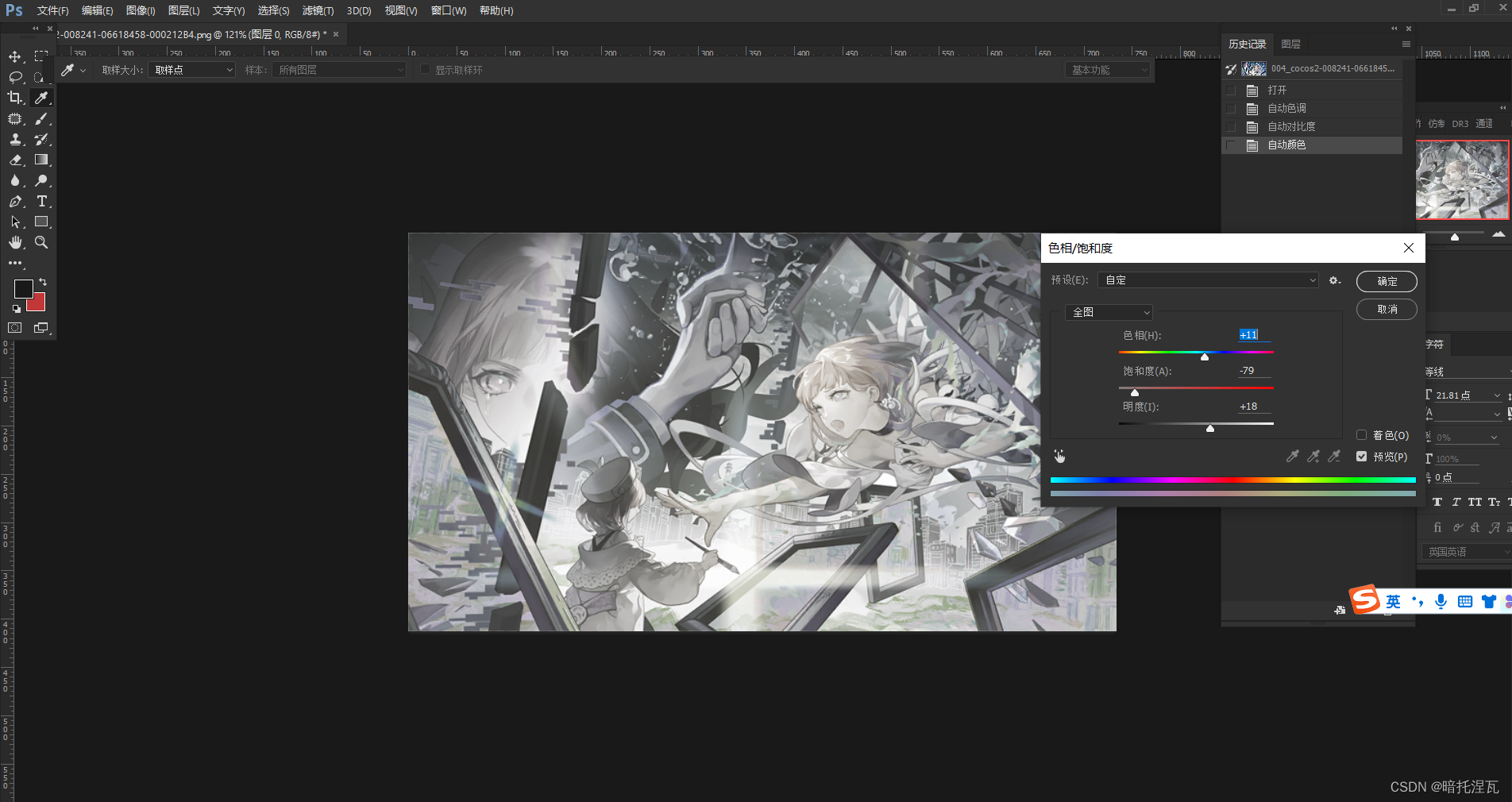The image size is (1512, 802).
Task: Select the Horizontal Type tool
Action: click(41, 201)
